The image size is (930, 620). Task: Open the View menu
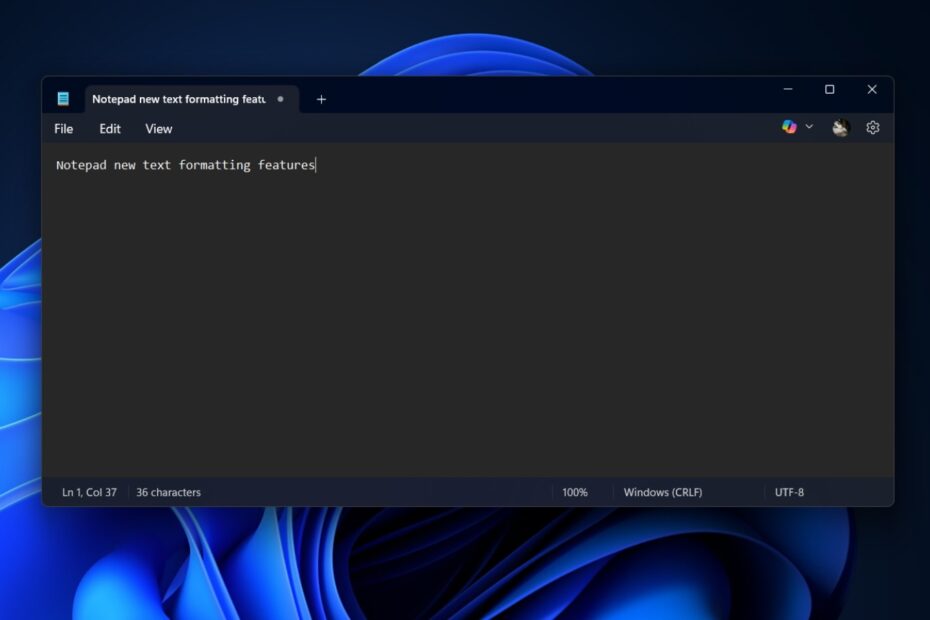pyautogui.click(x=158, y=129)
